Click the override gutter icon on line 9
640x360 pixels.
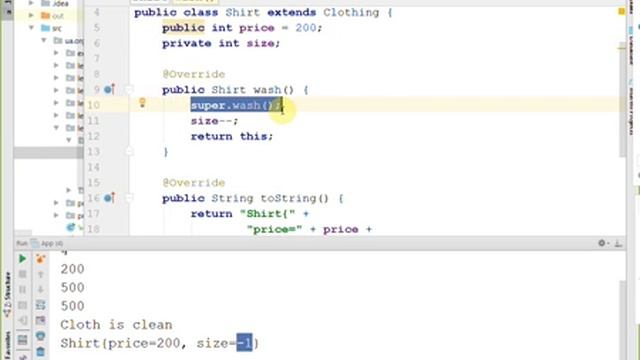109,89
